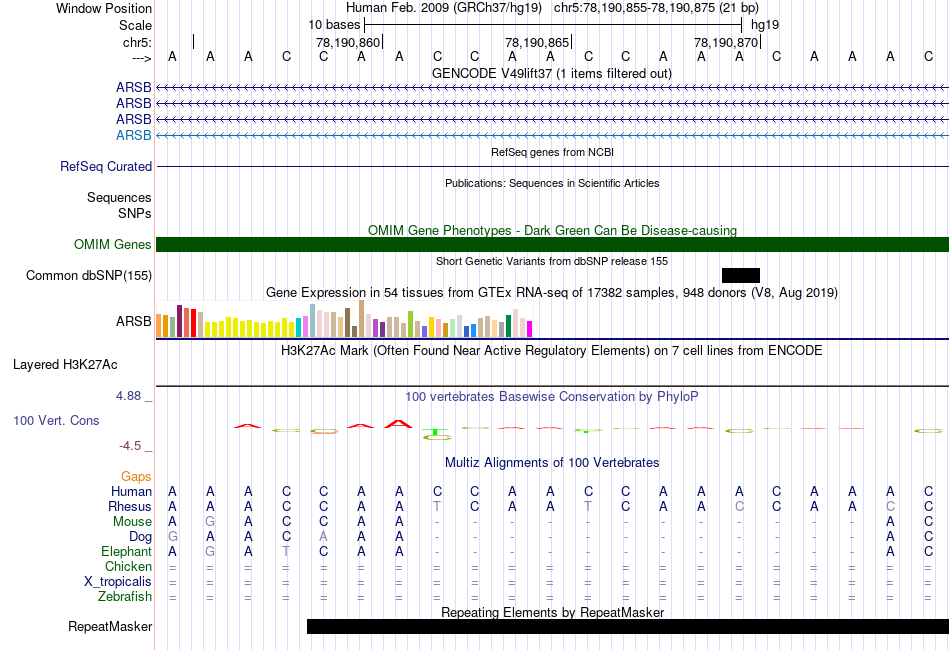This screenshot has height=650, width=950.
Task: Open OMIM Gene Phenotypes track title
Action: [553, 230]
